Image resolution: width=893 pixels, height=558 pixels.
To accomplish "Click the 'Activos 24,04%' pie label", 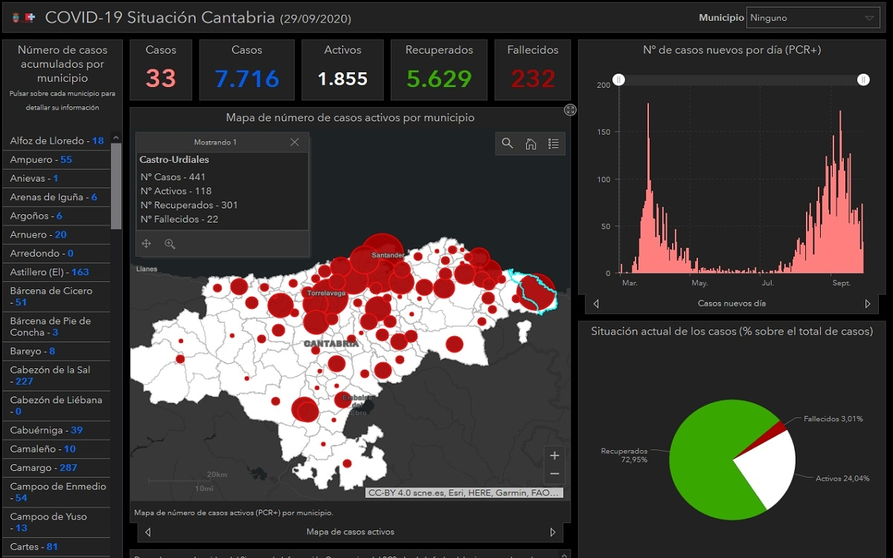I will pos(842,478).
